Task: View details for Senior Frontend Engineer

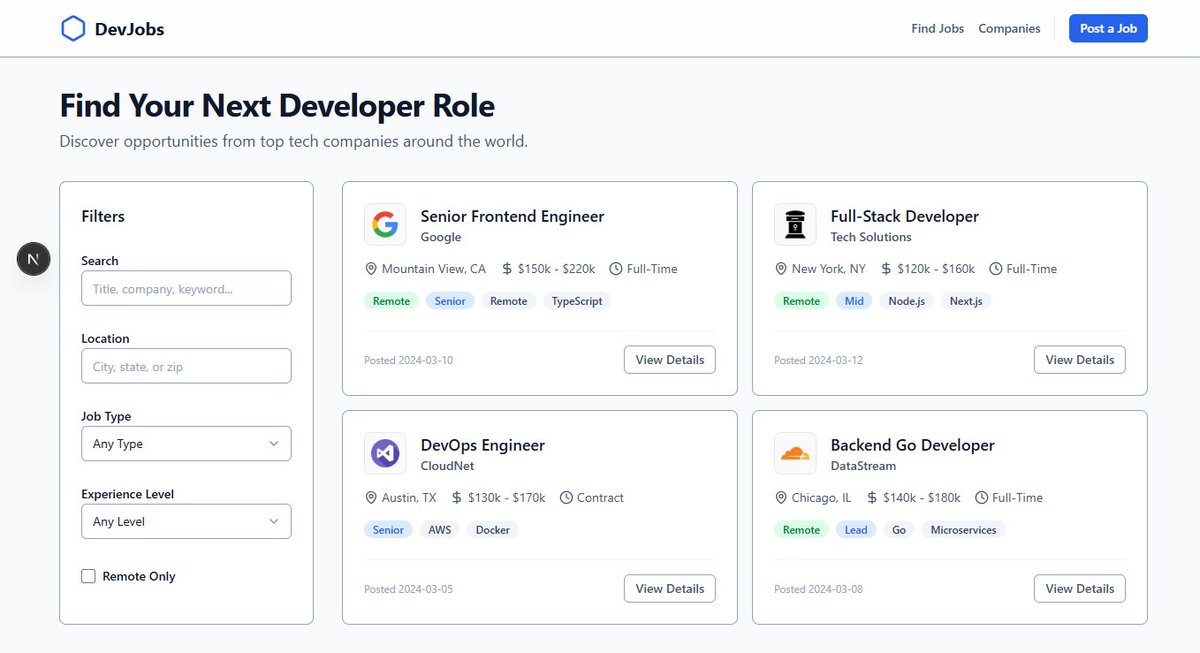Action: coord(670,360)
